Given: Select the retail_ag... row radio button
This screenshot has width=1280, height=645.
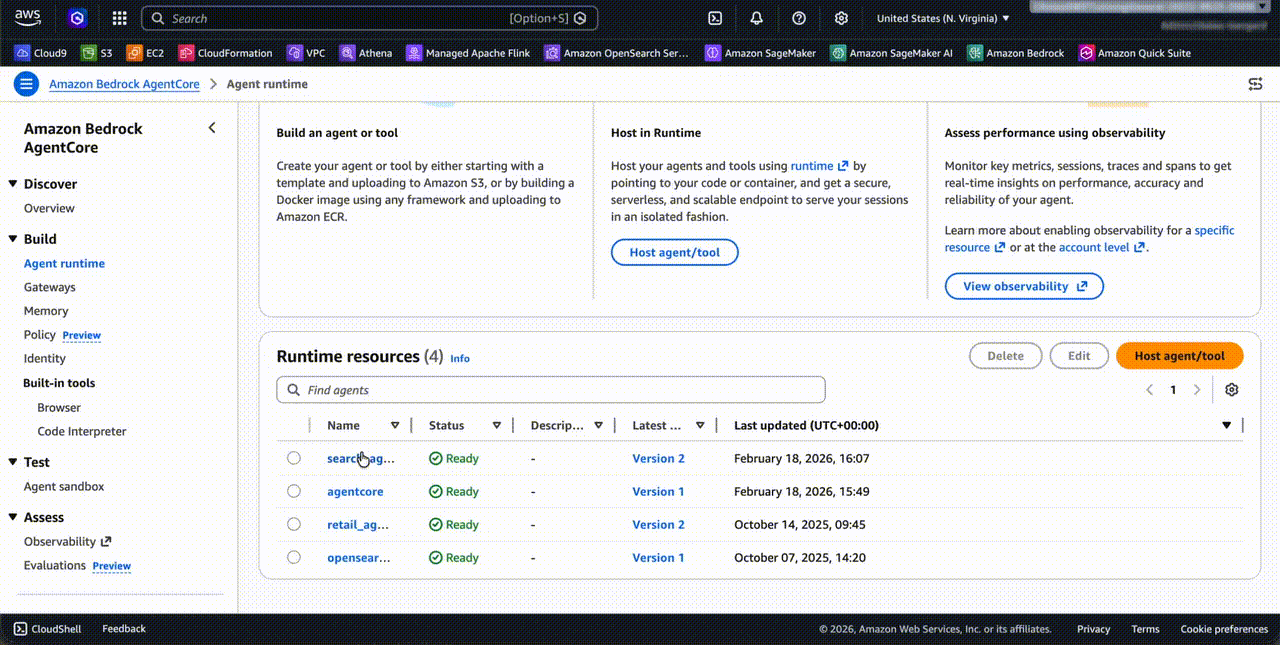Looking at the screenshot, I should point(293,524).
